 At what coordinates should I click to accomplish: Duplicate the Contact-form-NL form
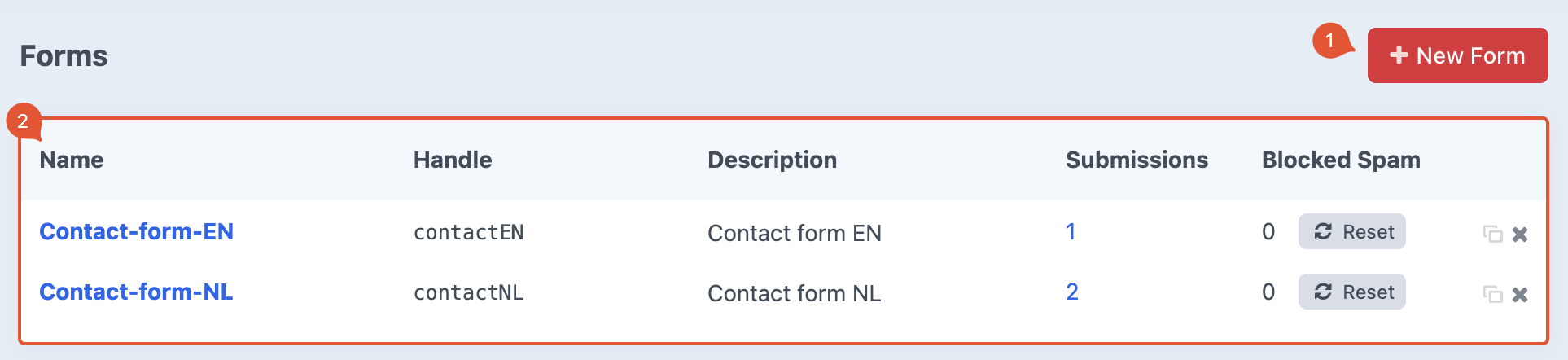(1492, 294)
